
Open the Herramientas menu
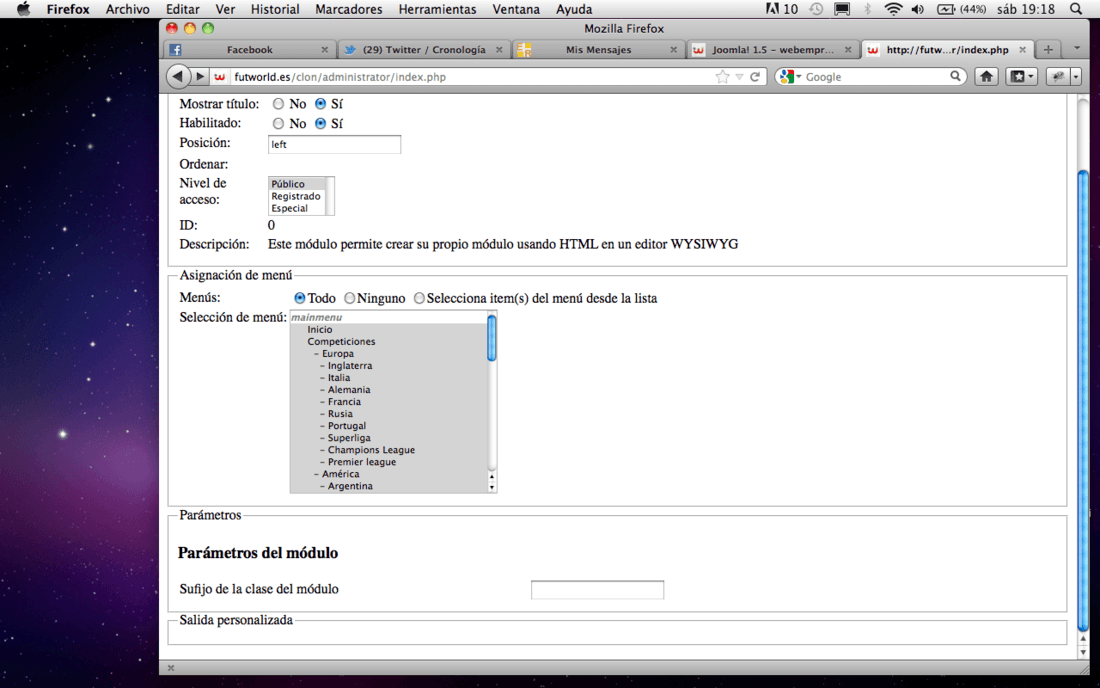point(437,9)
